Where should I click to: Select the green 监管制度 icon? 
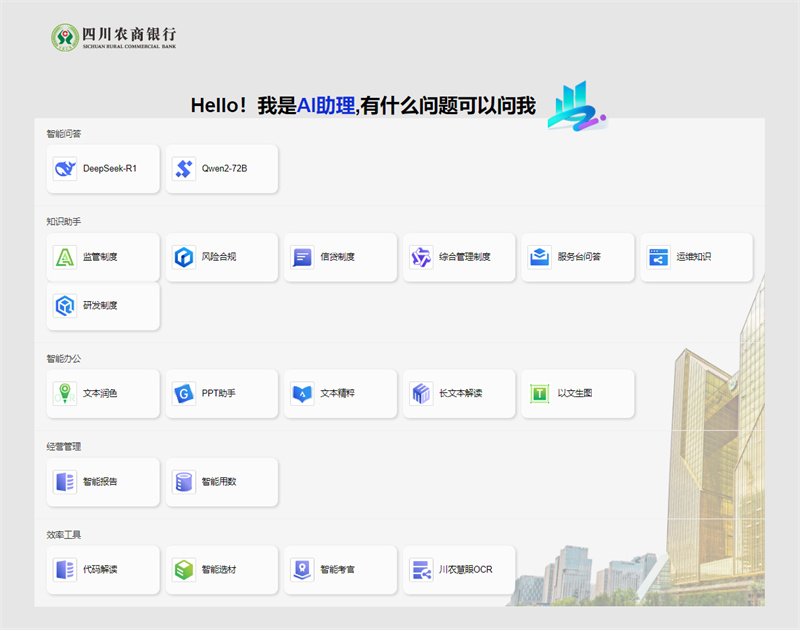click(65, 257)
